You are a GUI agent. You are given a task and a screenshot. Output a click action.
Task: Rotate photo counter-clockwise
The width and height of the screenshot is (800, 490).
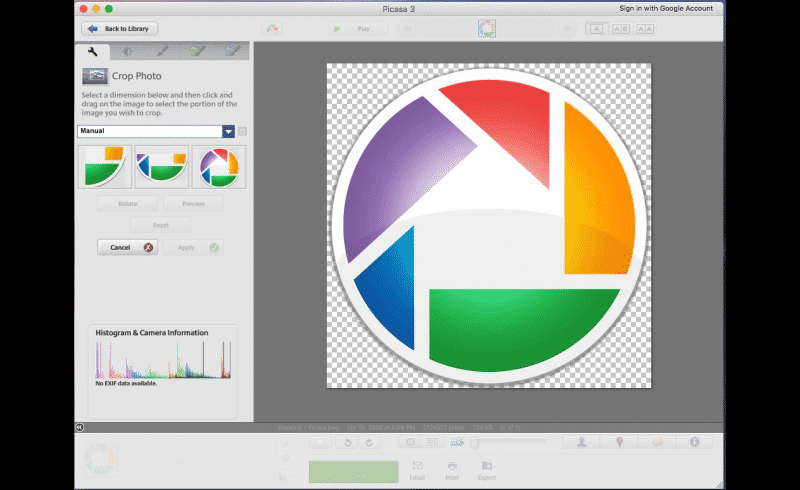point(347,442)
